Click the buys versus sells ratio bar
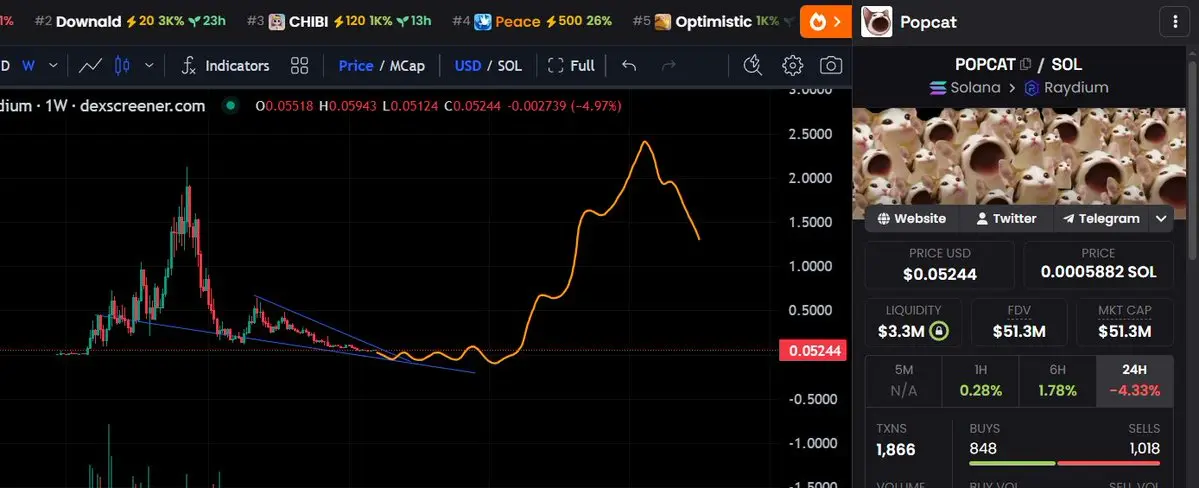This screenshot has width=1199, height=488. pyautogui.click(x=1064, y=463)
